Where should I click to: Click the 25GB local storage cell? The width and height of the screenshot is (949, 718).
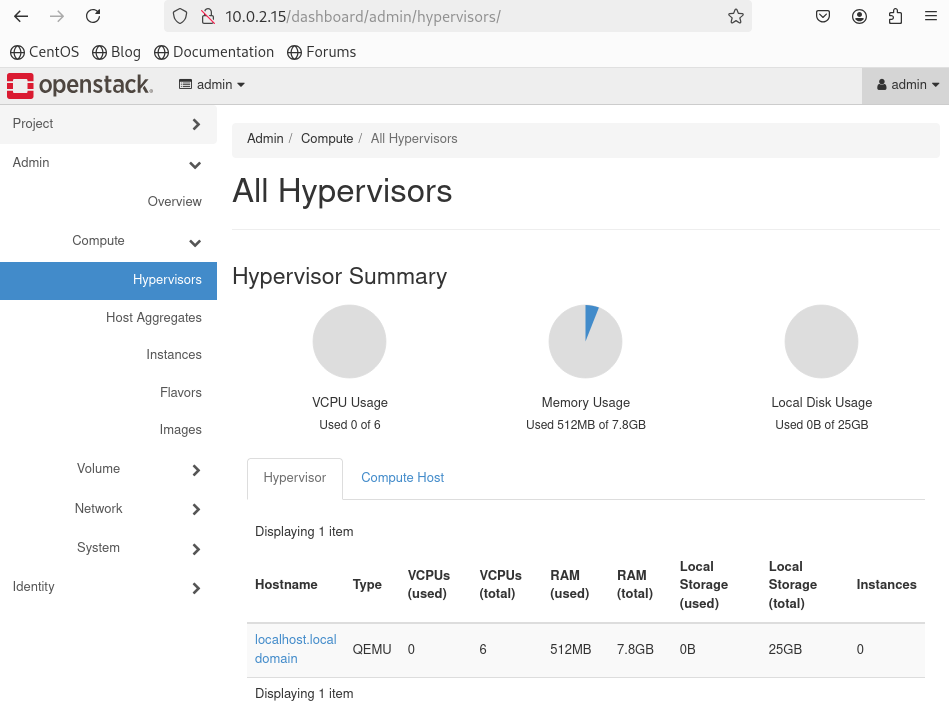pyautogui.click(x=785, y=650)
